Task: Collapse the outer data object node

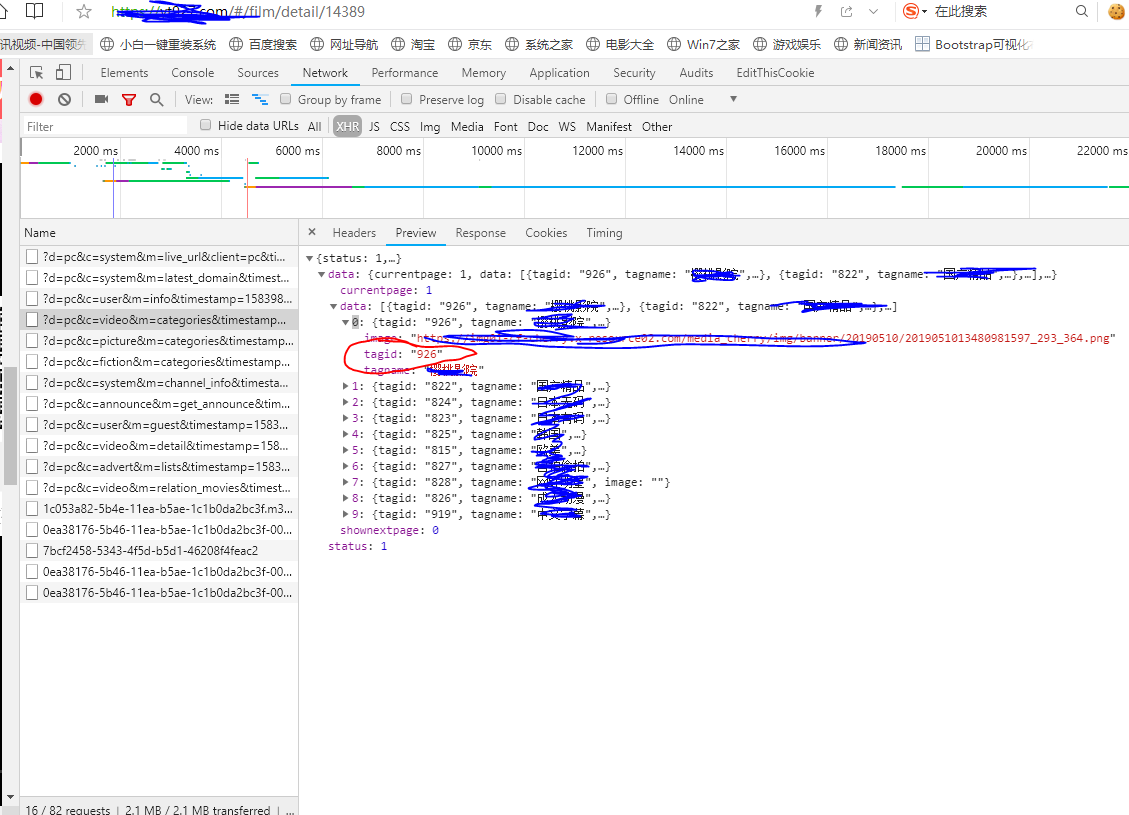Action: pyautogui.click(x=322, y=274)
